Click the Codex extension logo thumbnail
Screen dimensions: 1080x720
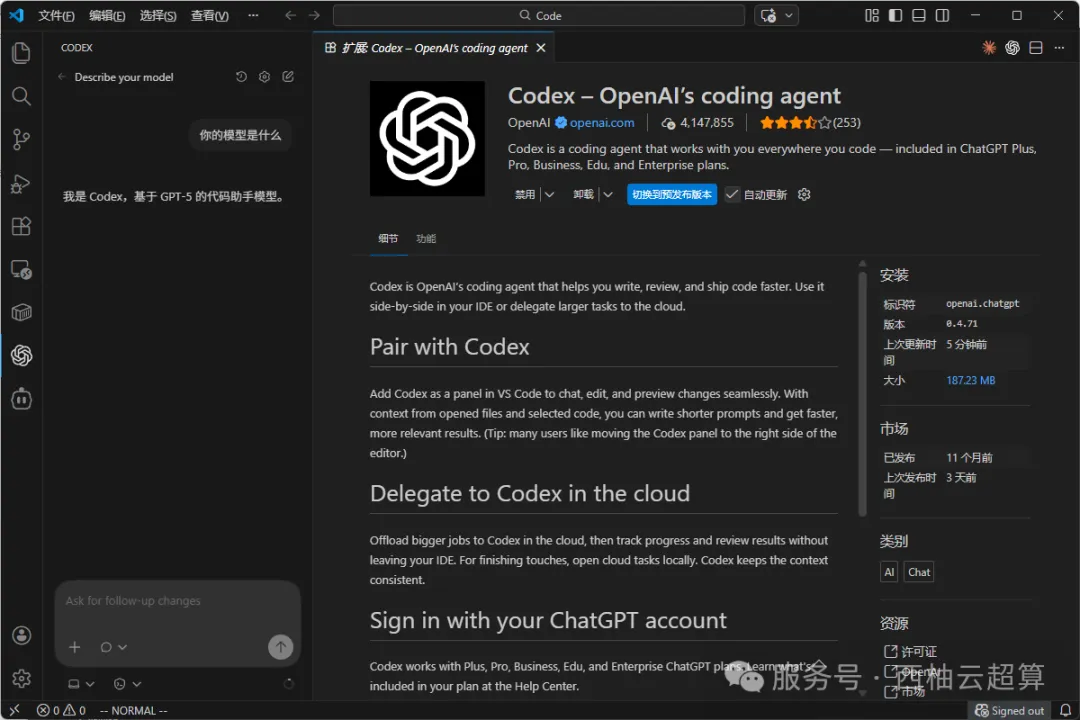pos(427,138)
